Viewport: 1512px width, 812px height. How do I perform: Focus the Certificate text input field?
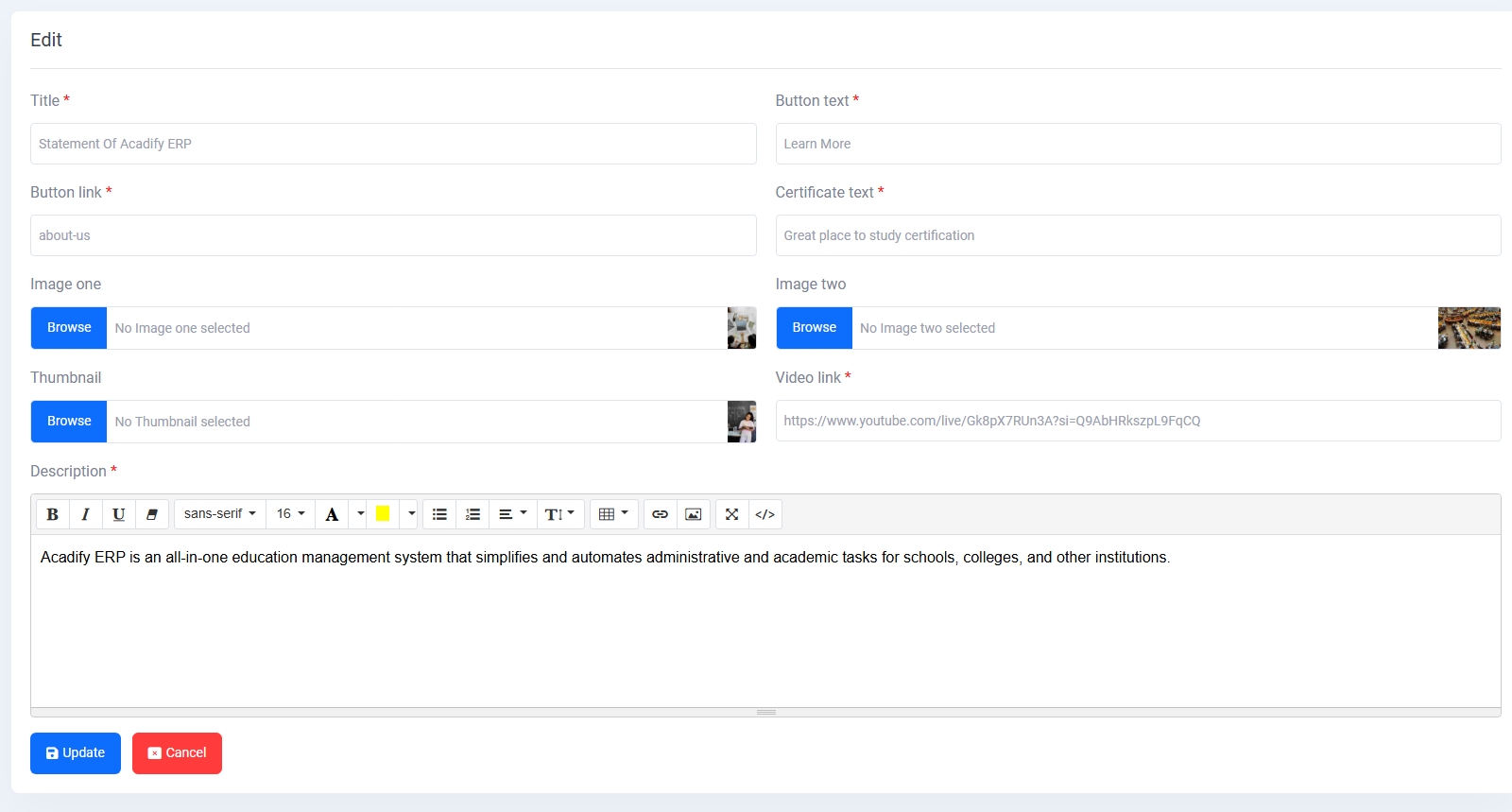pyautogui.click(x=1138, y=235)
